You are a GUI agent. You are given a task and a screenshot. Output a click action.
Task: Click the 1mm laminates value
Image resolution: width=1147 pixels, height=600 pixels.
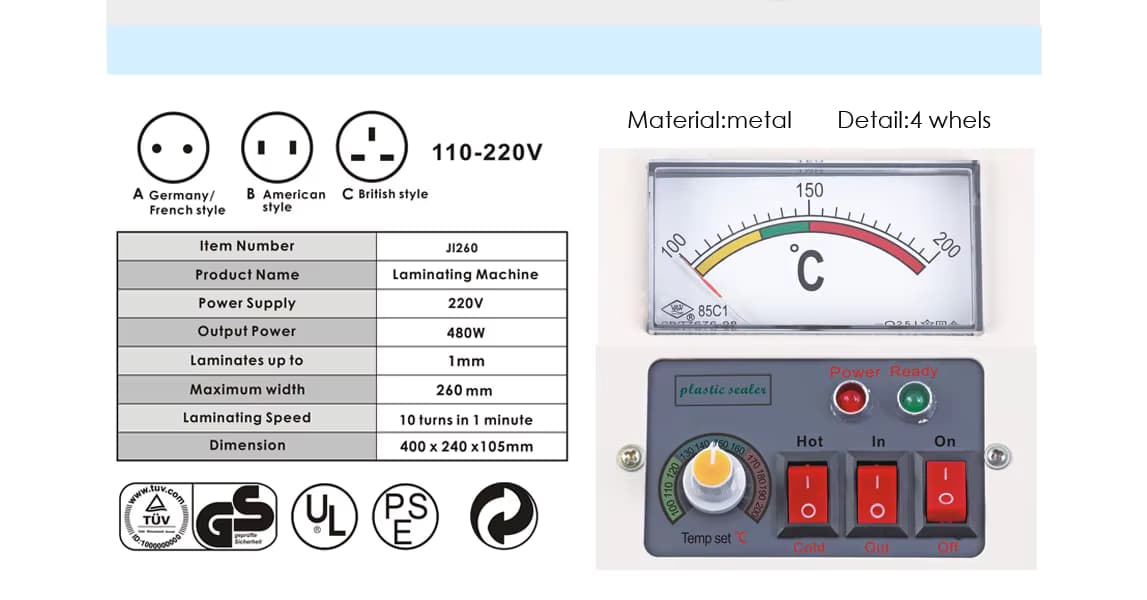coord(466,361)
